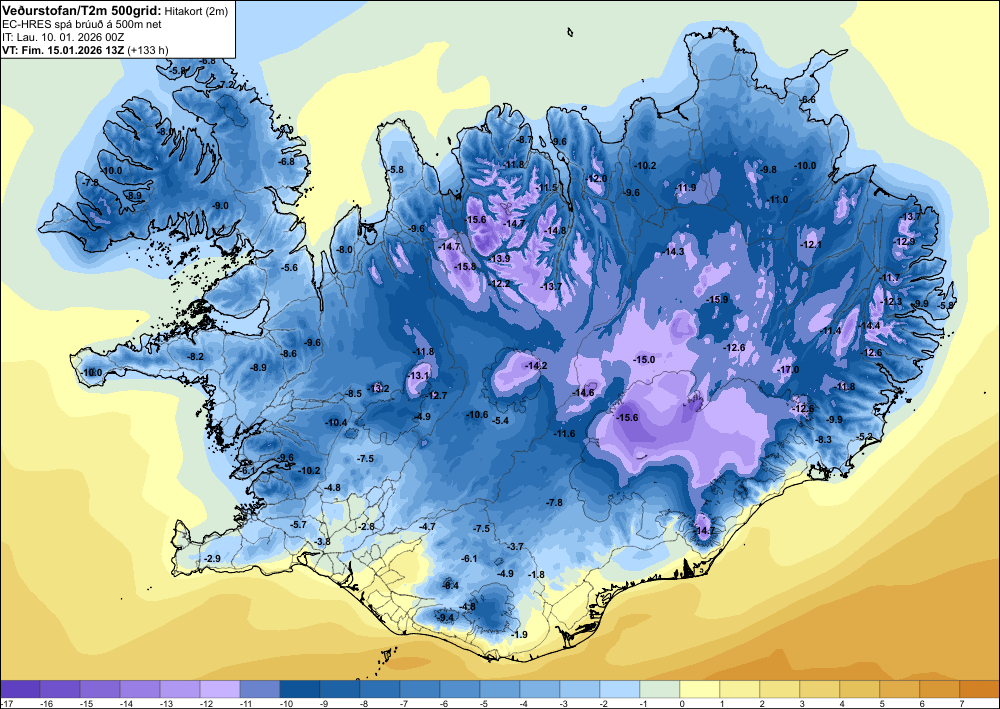Click the -11.9 temperature value
1000x709 pixels.
(x=686, y=187)
